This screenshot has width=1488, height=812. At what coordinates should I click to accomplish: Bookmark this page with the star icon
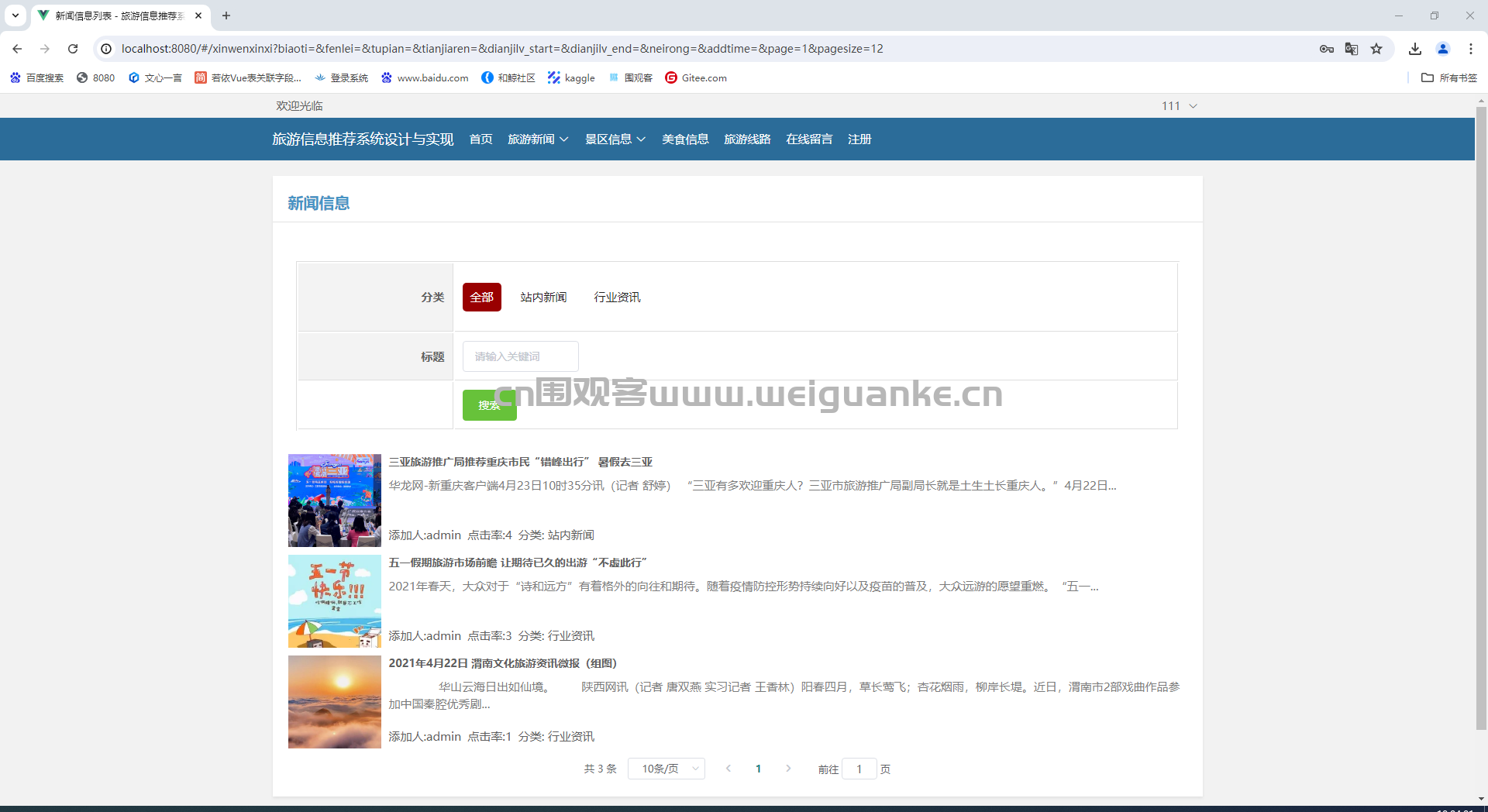click(1376, 49)
